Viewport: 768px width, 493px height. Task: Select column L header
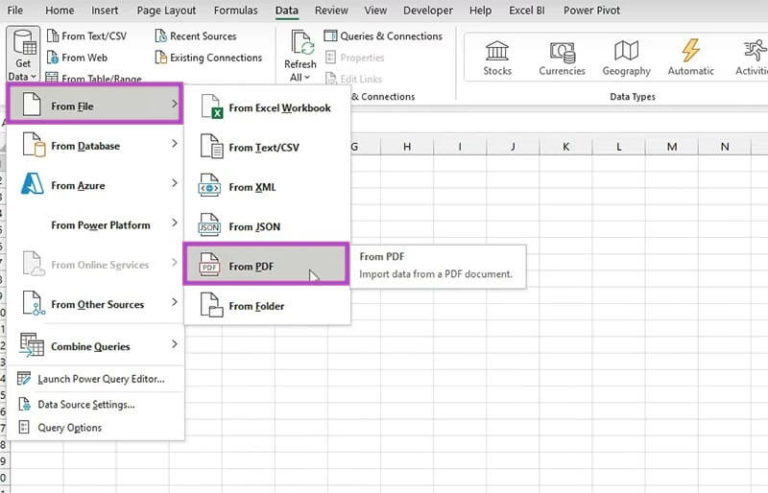[619, 146]
